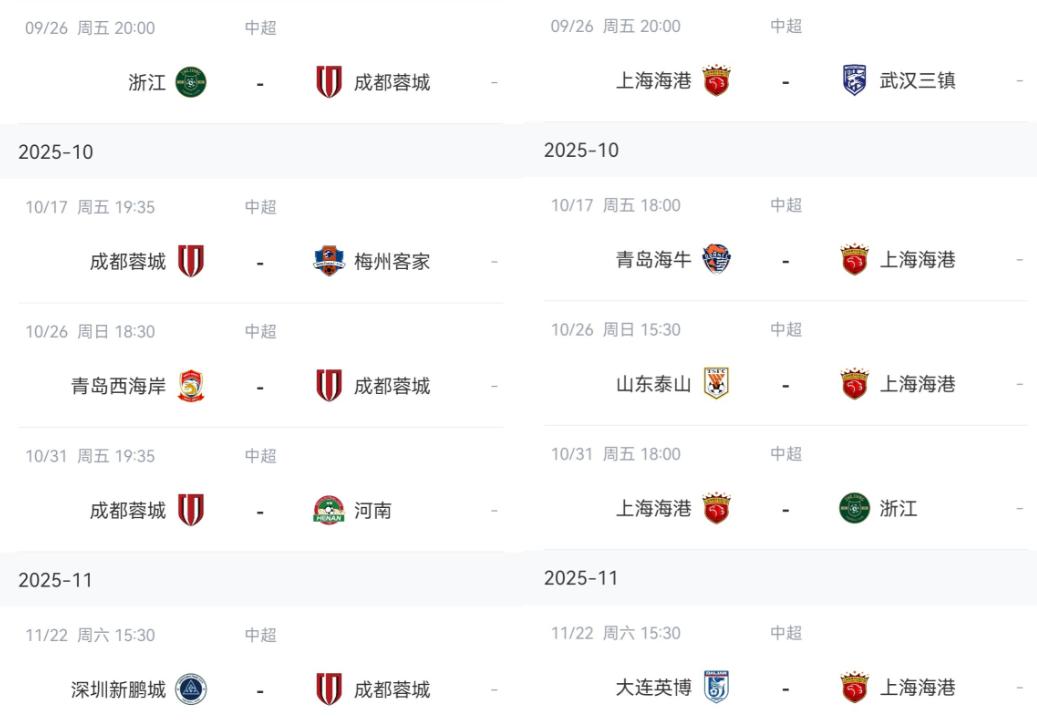Tap the 青岛海牛 team logo
The width and height of the screenshot is (1037, 720).
716,260
